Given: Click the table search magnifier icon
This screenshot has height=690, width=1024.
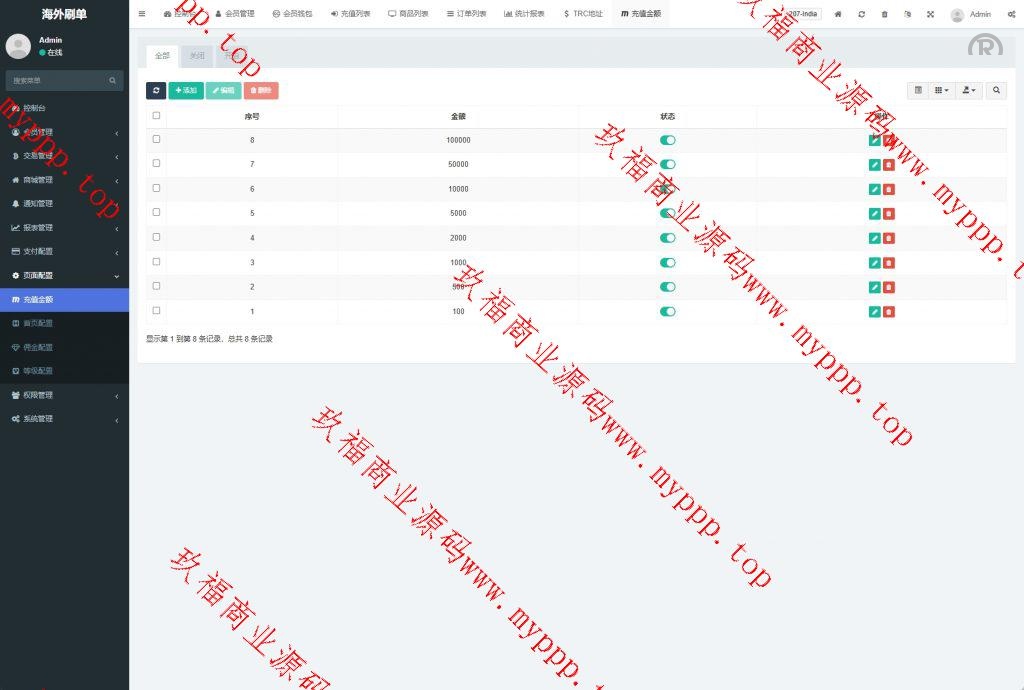Looking at the screenshot, I should pyautogui.click(x=996, y=90).
